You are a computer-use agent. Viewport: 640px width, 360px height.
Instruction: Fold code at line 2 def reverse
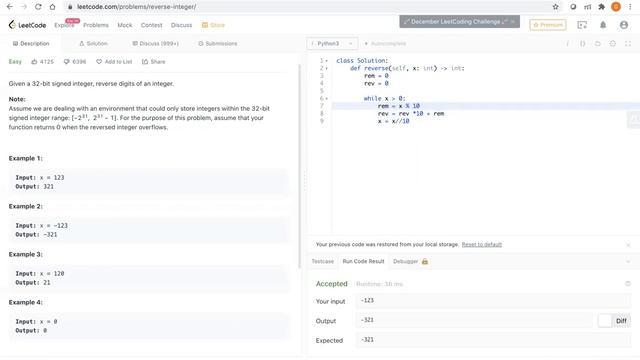pos(327,68)
